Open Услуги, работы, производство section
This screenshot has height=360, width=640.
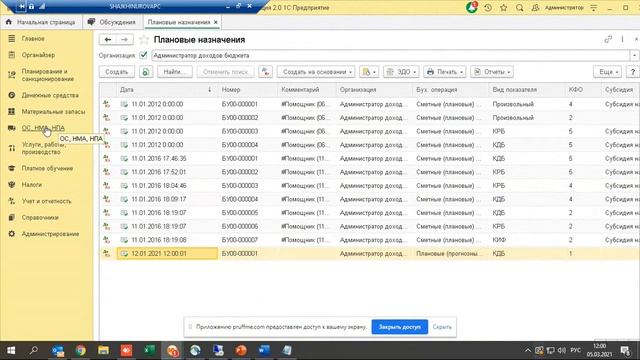[x=43, y=148]
